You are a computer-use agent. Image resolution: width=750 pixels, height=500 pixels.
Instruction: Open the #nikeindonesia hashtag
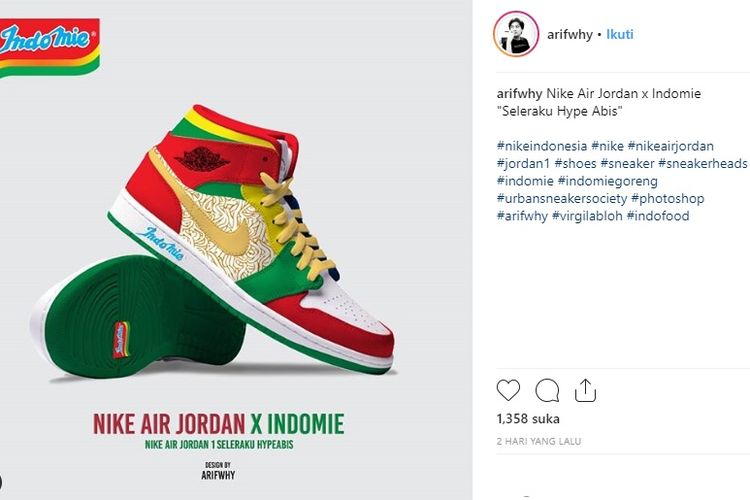[x=542, y=146]
